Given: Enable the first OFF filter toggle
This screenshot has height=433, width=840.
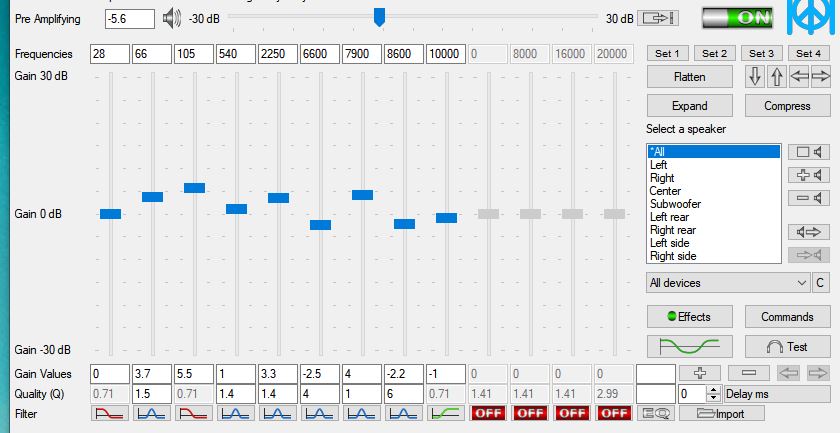Looking at the screenshot, I should pos(488,412).
